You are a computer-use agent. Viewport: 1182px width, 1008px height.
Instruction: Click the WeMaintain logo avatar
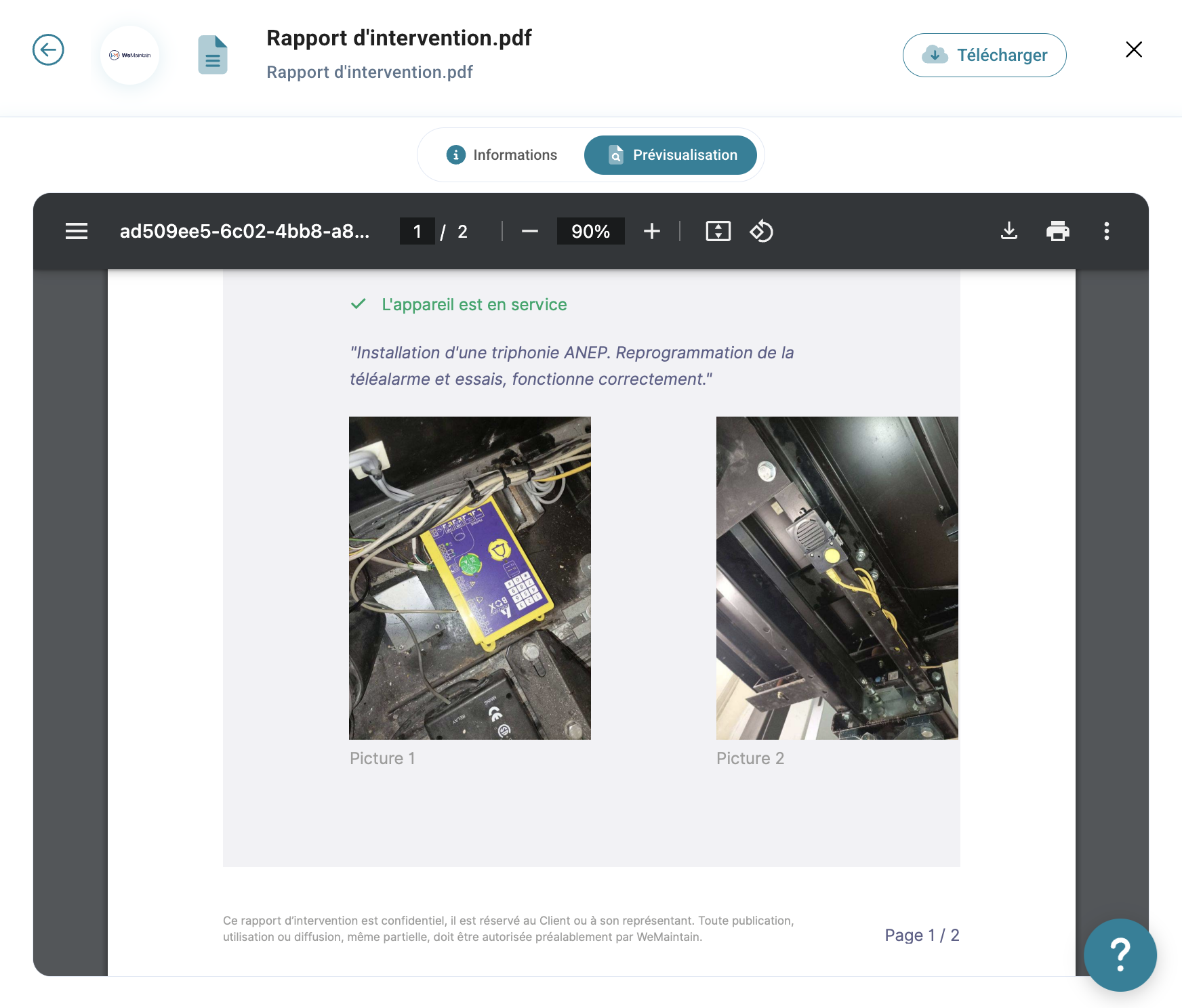(x=129, y=55)
